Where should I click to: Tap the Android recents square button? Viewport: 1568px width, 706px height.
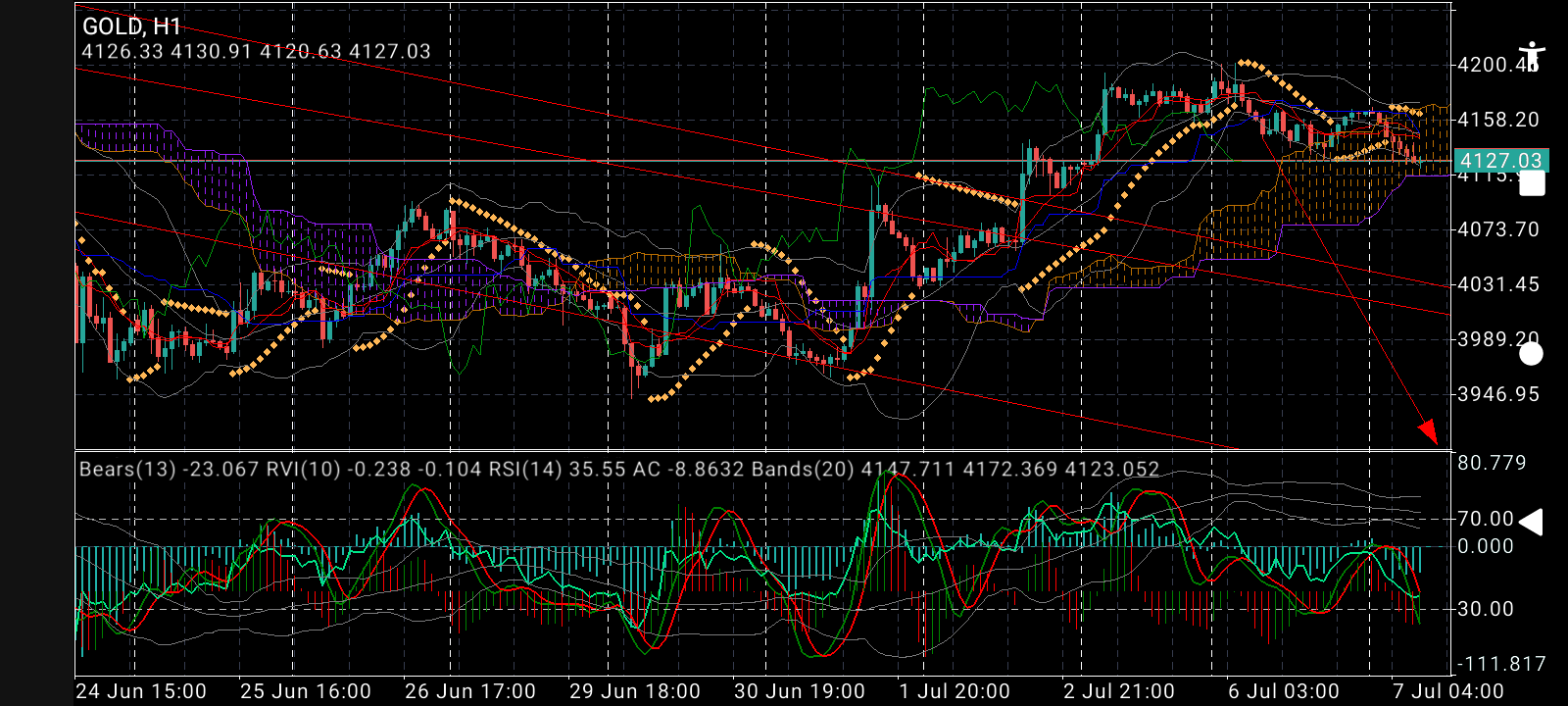point(1532,182)
